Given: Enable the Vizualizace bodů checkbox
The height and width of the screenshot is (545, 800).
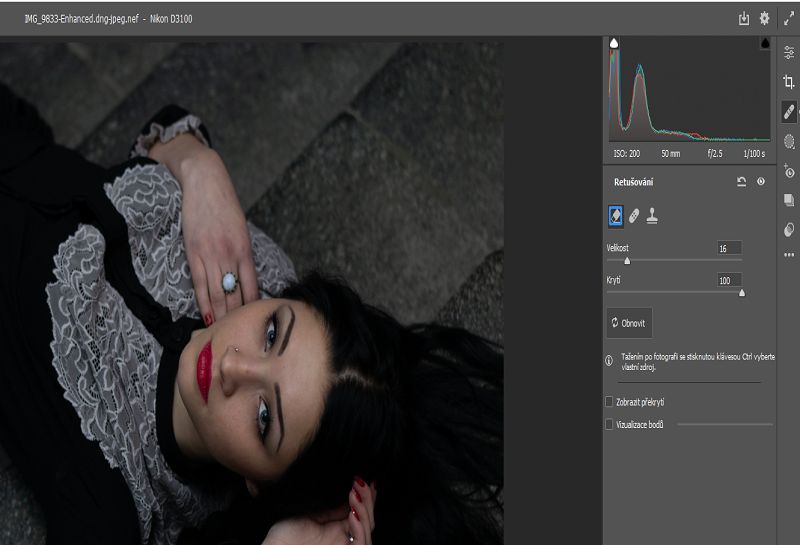Looking at the screenshot, I should pyautogui.click(x=610, y=424).
